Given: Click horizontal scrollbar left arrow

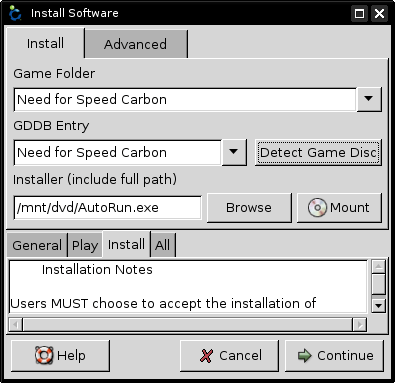Looking at the screenshot, I should point(15,325).
